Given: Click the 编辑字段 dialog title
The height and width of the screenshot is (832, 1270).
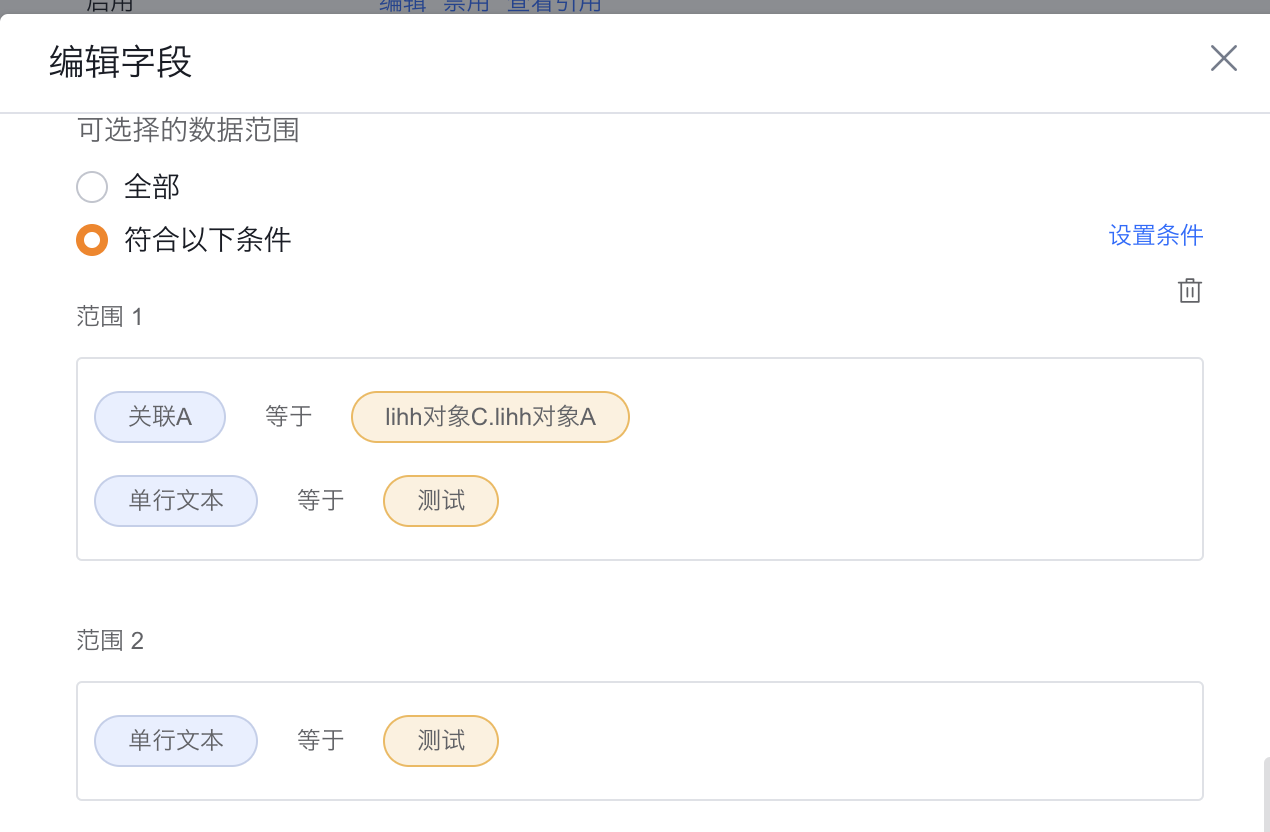Looking at the screenshot, I should (x=121, y=63).
